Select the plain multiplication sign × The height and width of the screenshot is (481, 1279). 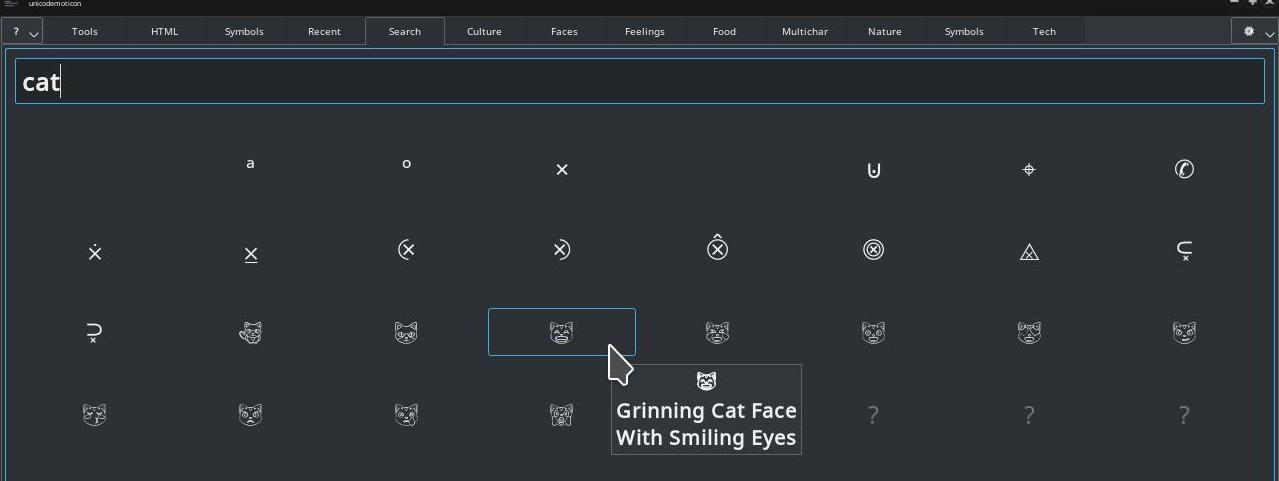coord(562,170)
